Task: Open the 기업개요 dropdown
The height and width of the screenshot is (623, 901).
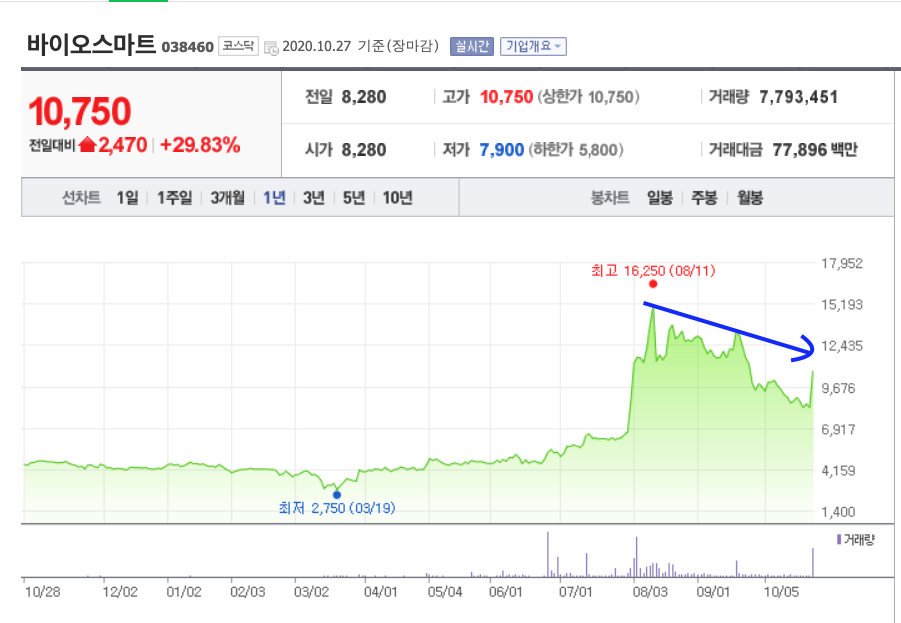Action: tap(533, 47)
